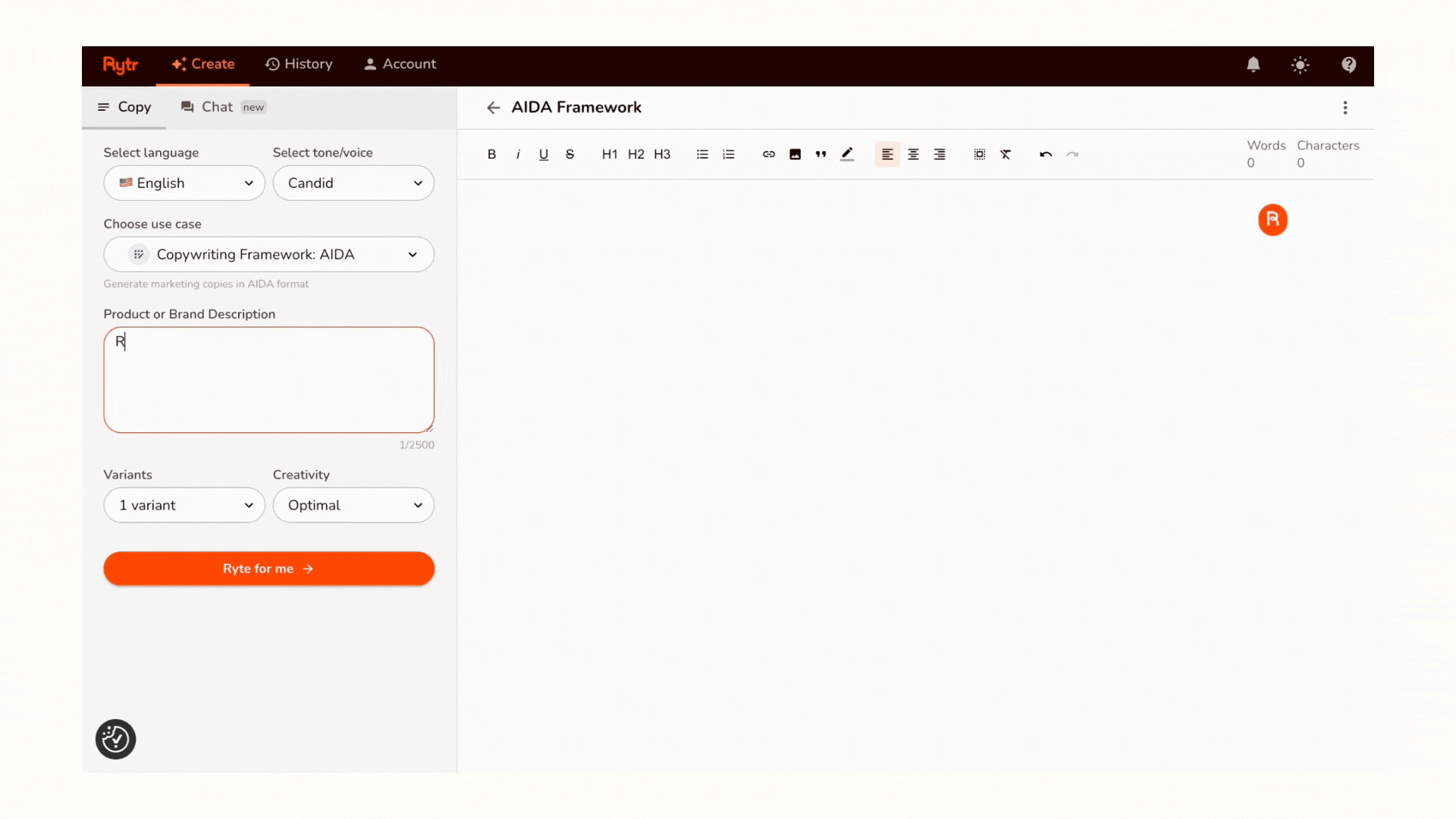Clear formatting from selected text
Image resolution: width=1456 pixels, height=819 pixels.
[x=1006, y=154]
